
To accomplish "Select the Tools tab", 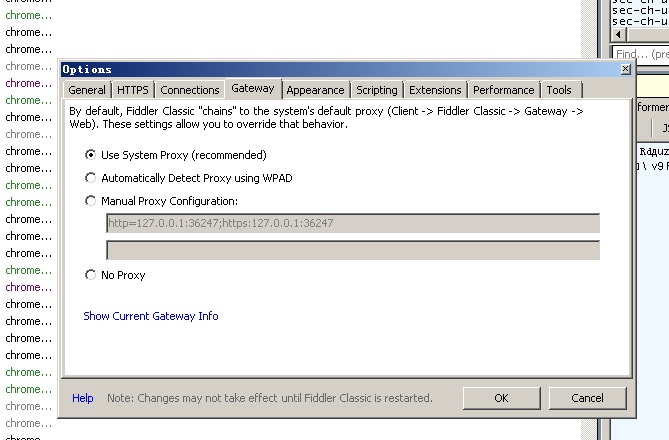I will (x=559, y=90).
